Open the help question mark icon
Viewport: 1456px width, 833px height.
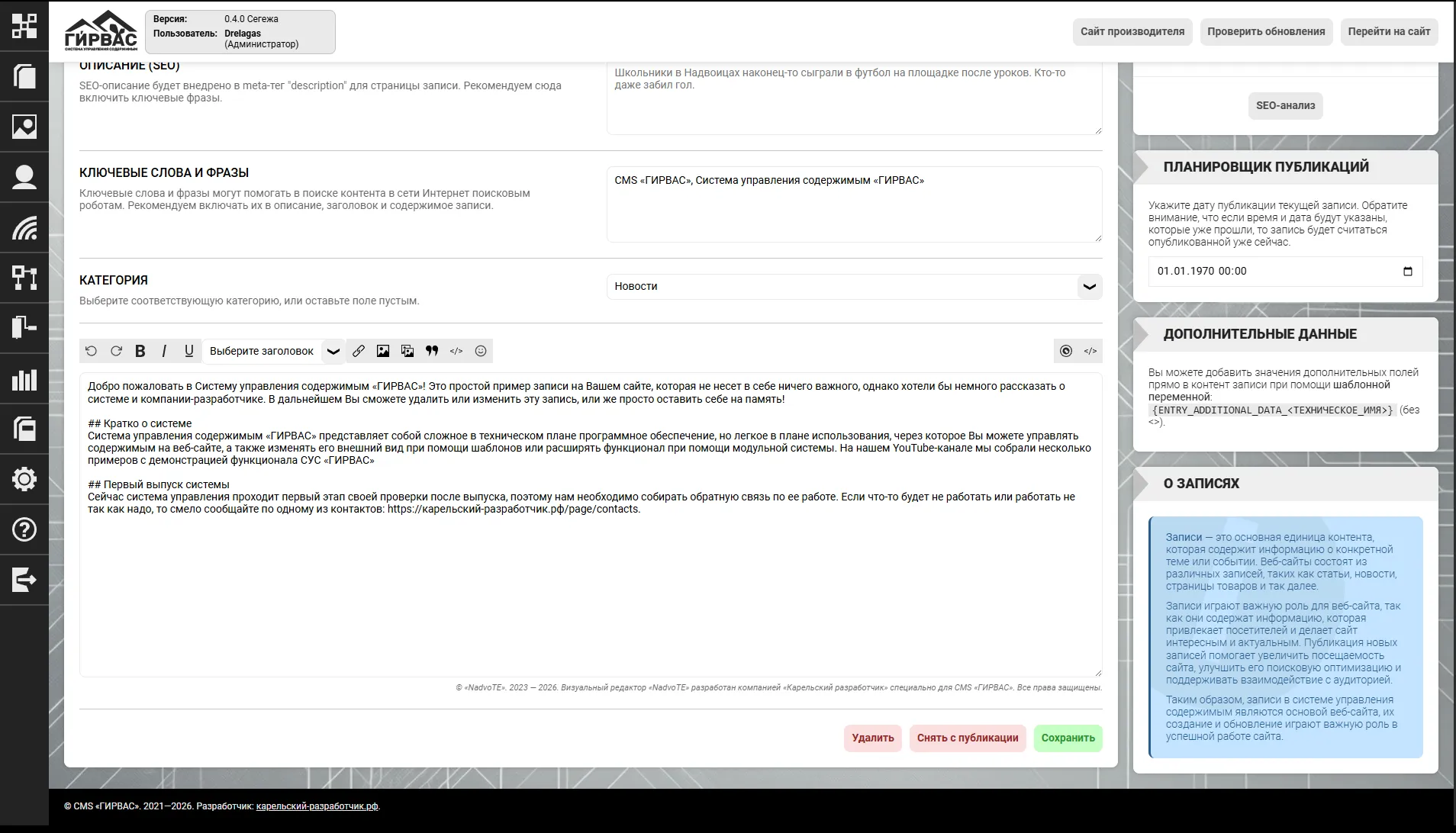coord(24,529)
